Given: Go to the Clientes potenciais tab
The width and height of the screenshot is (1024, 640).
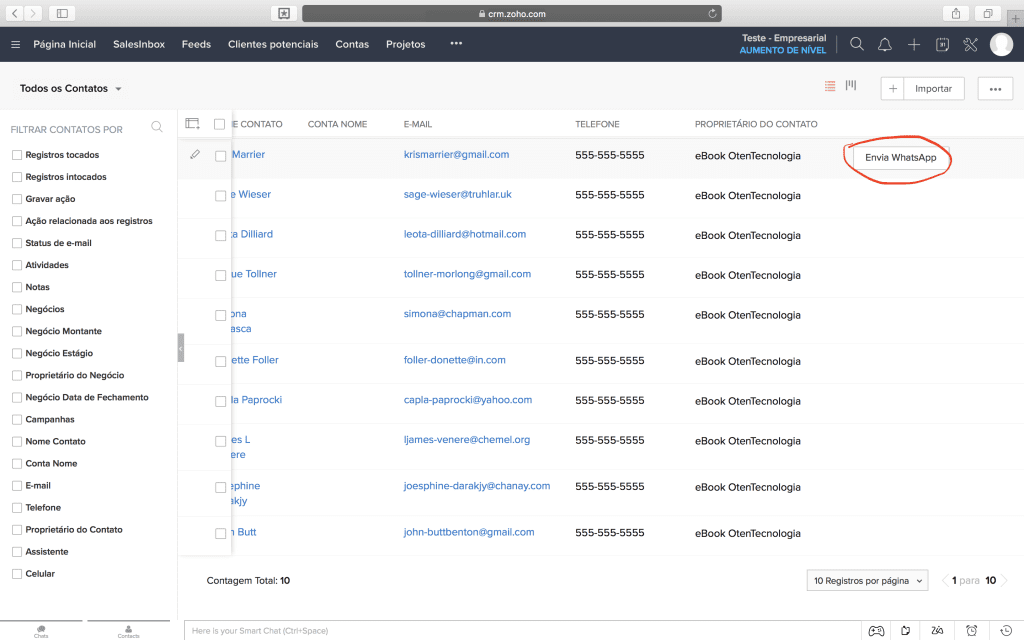Looking at the screenshot, I should [273, 44].
